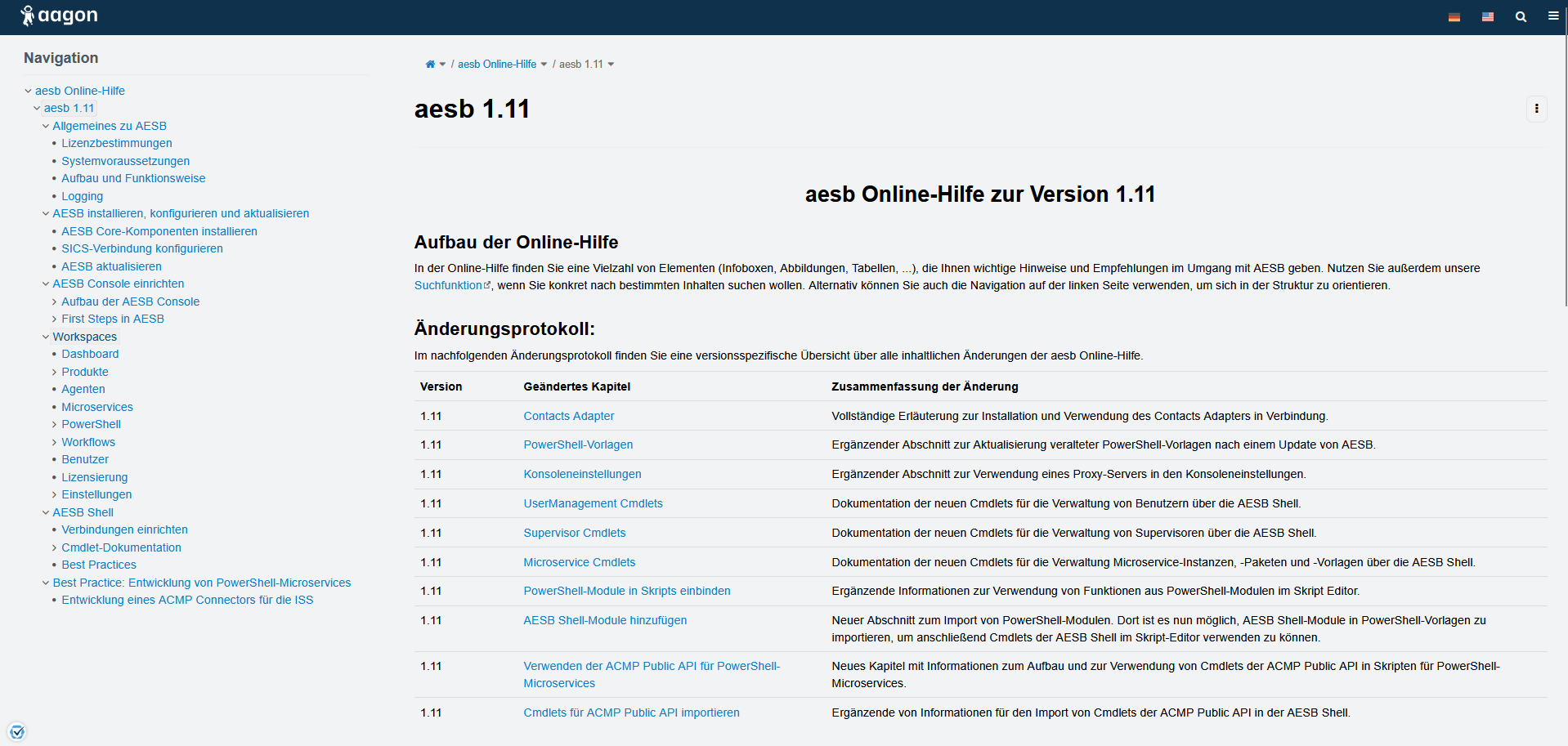This screenshot has height=746, width=1568.
Task: Switch language to German flag
Action: pos(1454,16)
